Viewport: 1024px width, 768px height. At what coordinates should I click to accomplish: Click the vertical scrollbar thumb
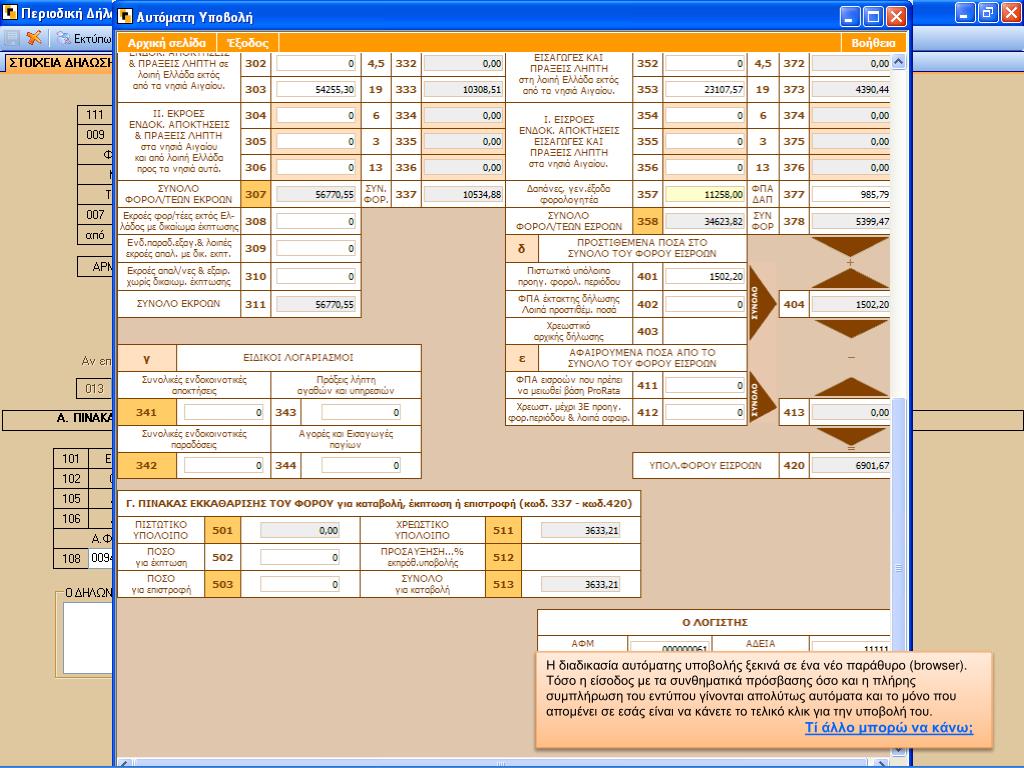tap(899, 568)
